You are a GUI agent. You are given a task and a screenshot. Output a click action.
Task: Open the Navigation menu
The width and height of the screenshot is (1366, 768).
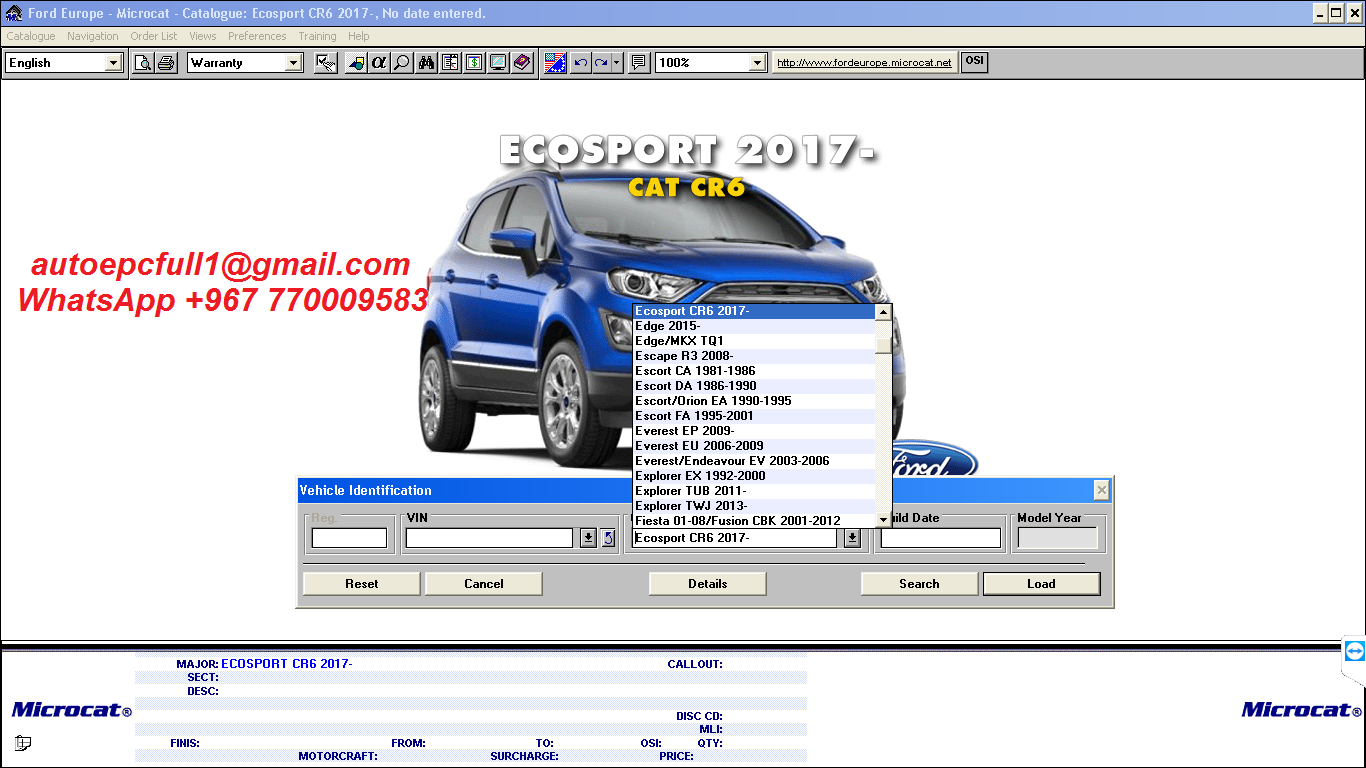93,36
